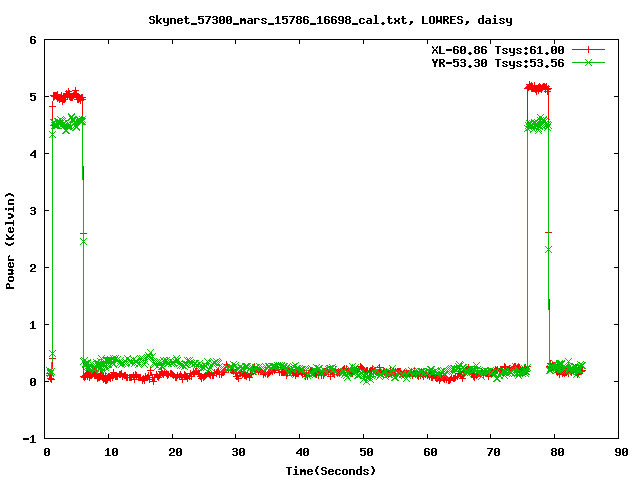Click y-axis tick label 3
Screen dimensions: 640x480
pyautogui.click(x=33, y=211)
